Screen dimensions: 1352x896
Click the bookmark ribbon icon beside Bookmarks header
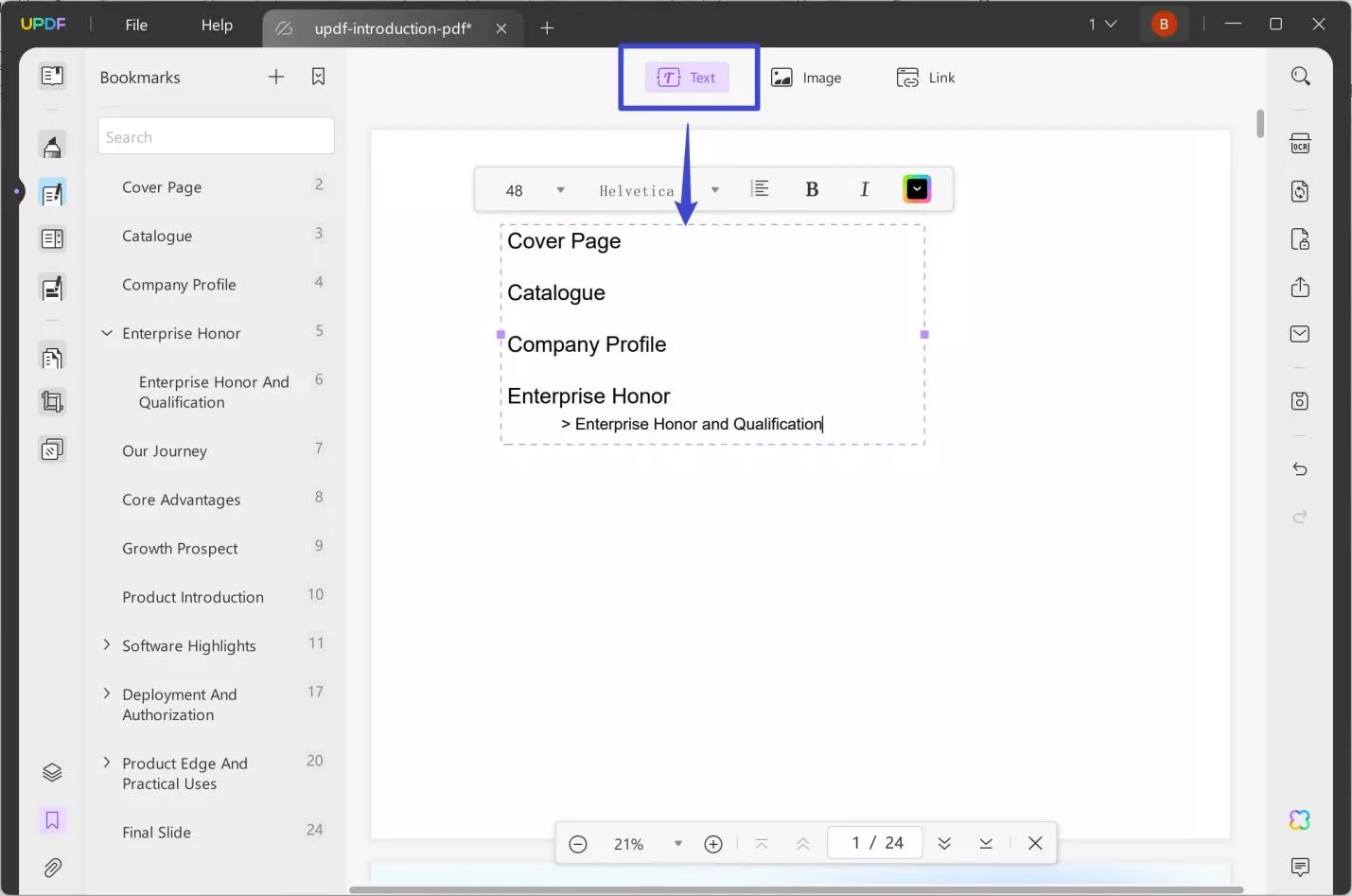318,77
